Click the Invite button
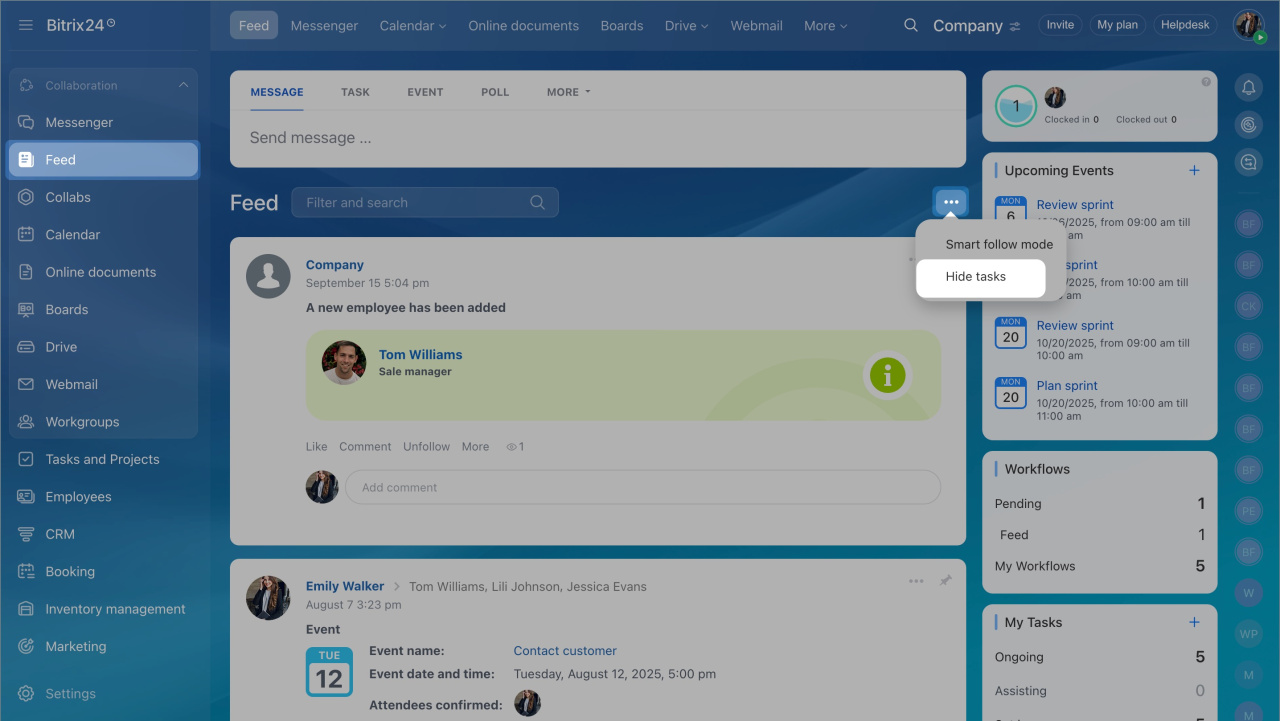 tap(1060, 25)
